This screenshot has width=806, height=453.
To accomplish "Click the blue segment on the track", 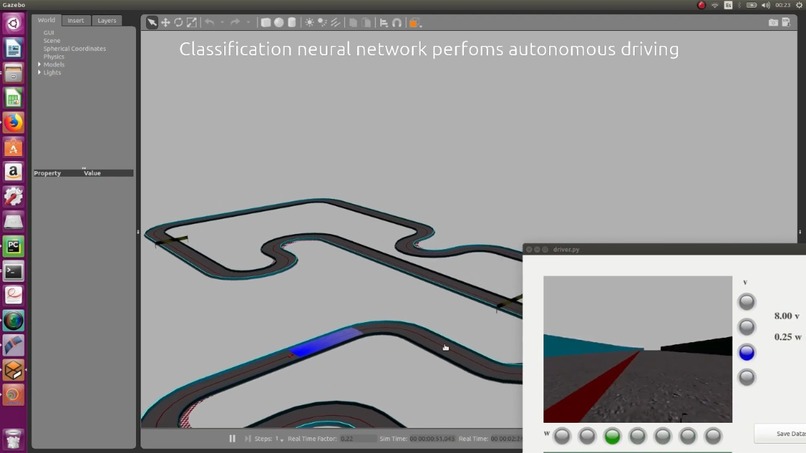I will pyautogui.click(x=325, y=343).
